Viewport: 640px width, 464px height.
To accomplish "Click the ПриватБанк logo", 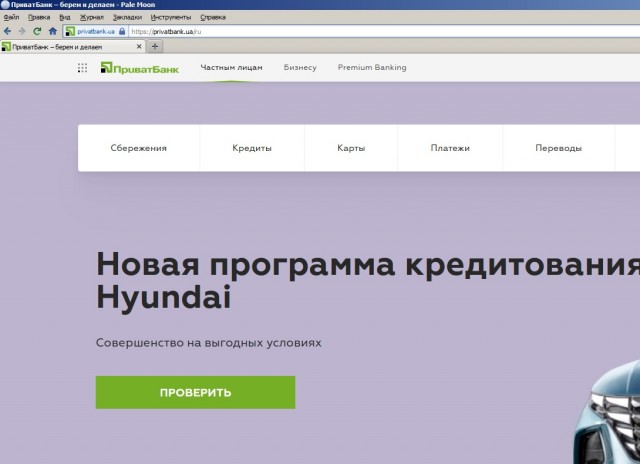I will [140, 68].
